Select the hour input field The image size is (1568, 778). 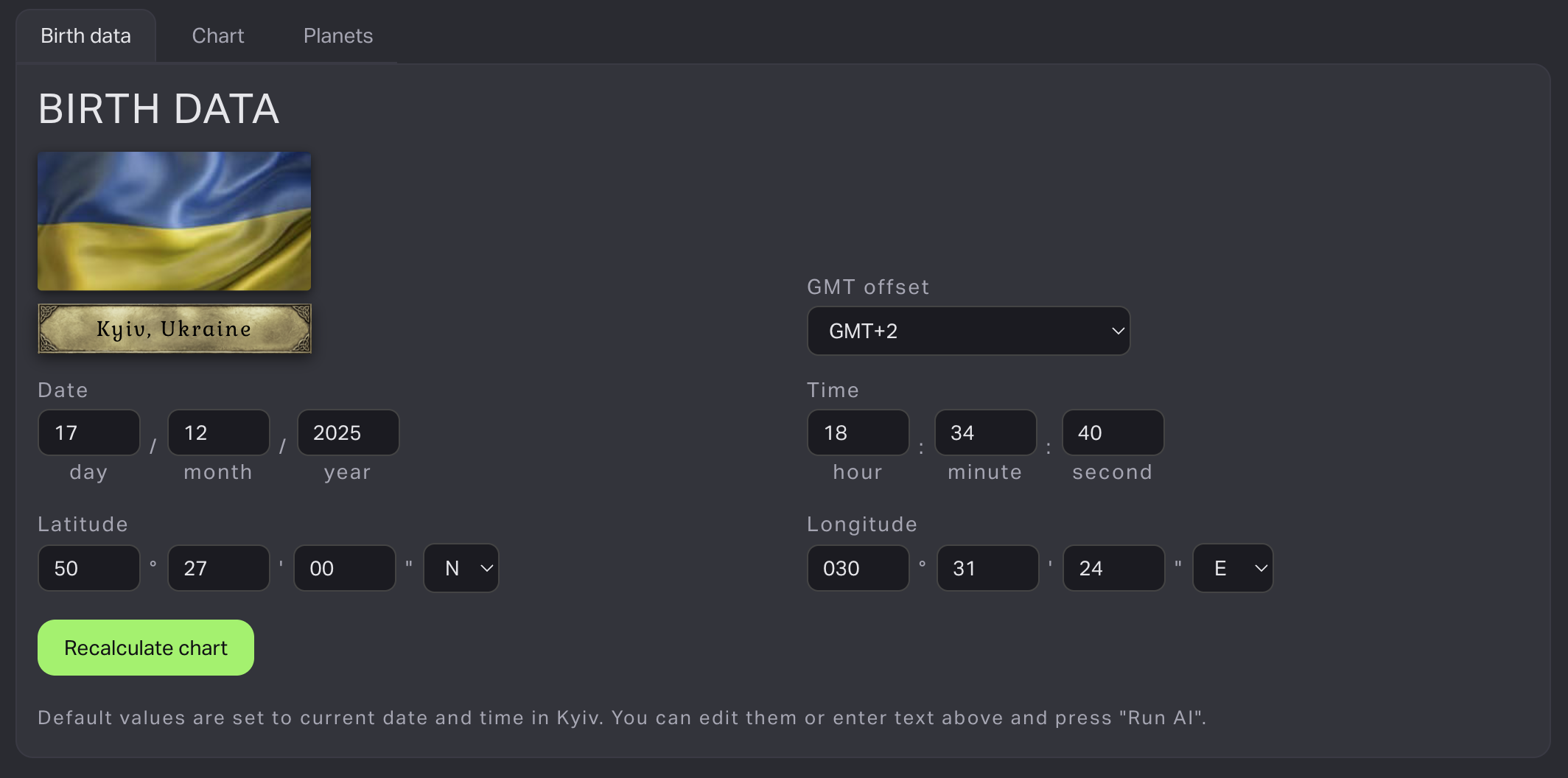pyautogui.click(x=858, y=432)
